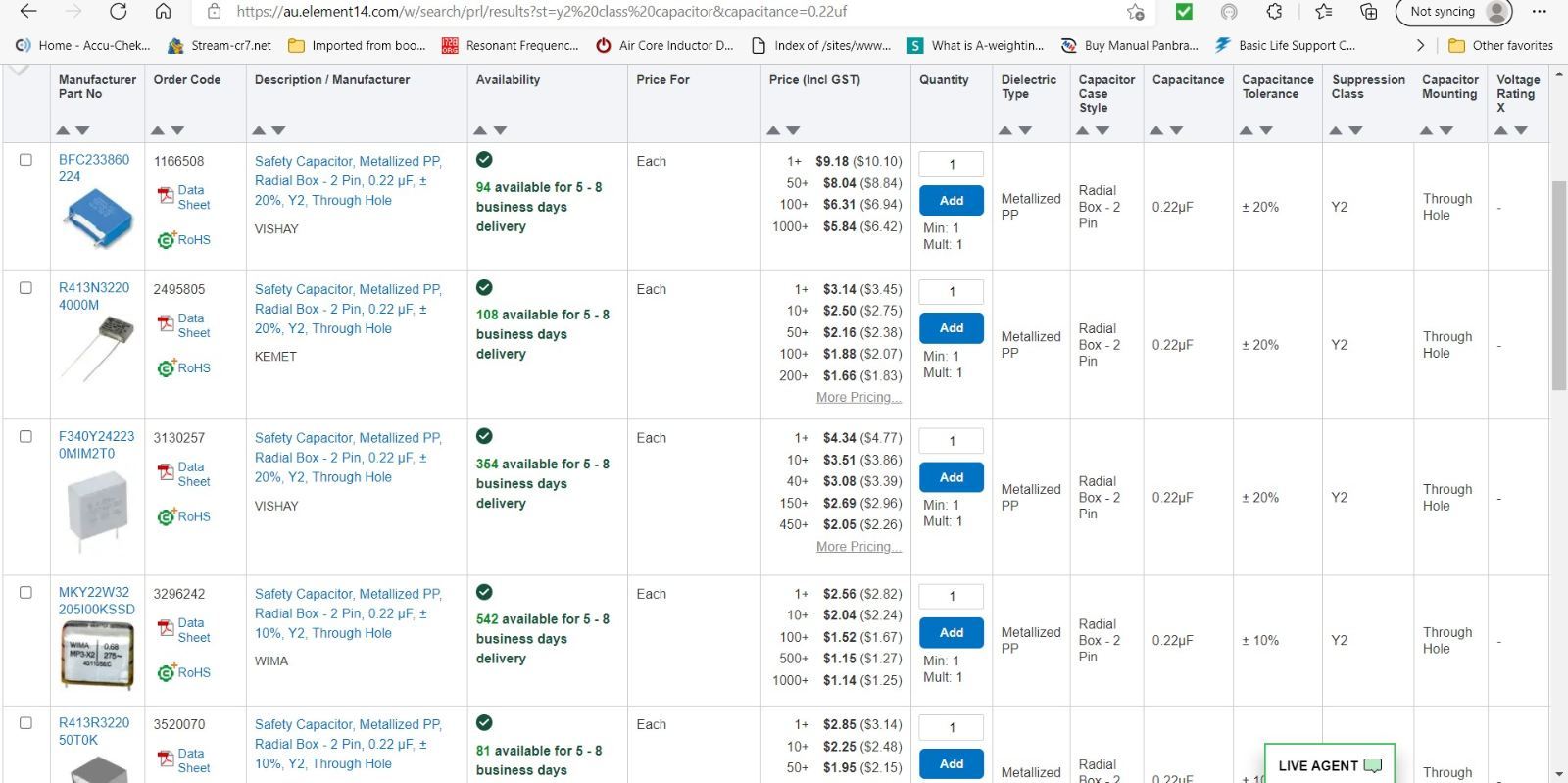Click the page vertical scrollbar thumb
The width and height of the screenshot is (1568, 783).
(x=1559, y=285)
